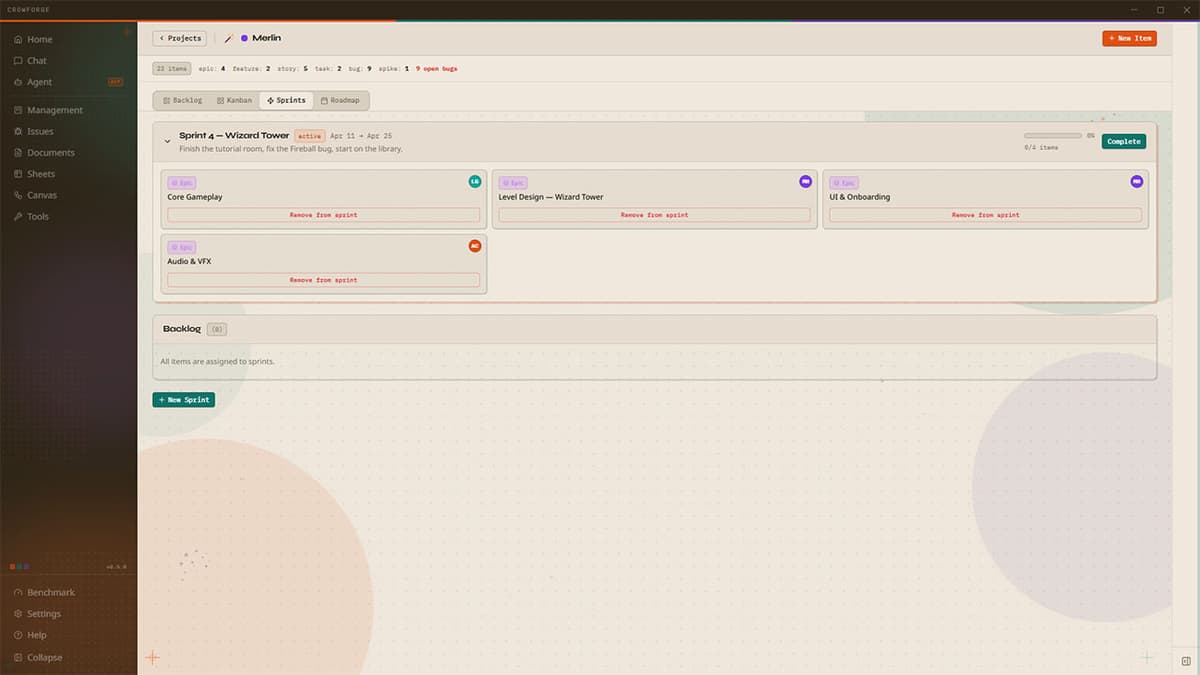The height and width of the screenshot is (675, 1200).
Task: Click the 'bug: 9' count
Action: (x=360, y=69)
